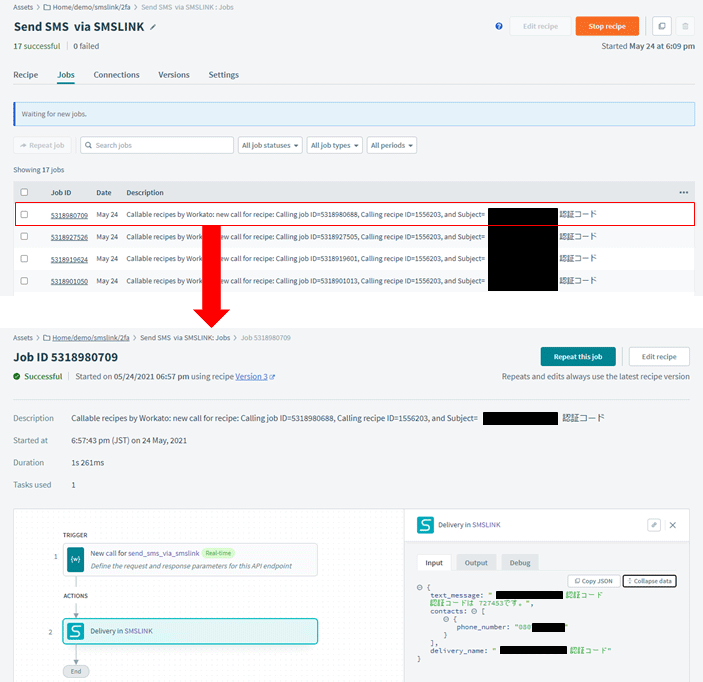The image size is (703, 682).
Task: Collapse the contact object toggle
Action: (446, 619)
